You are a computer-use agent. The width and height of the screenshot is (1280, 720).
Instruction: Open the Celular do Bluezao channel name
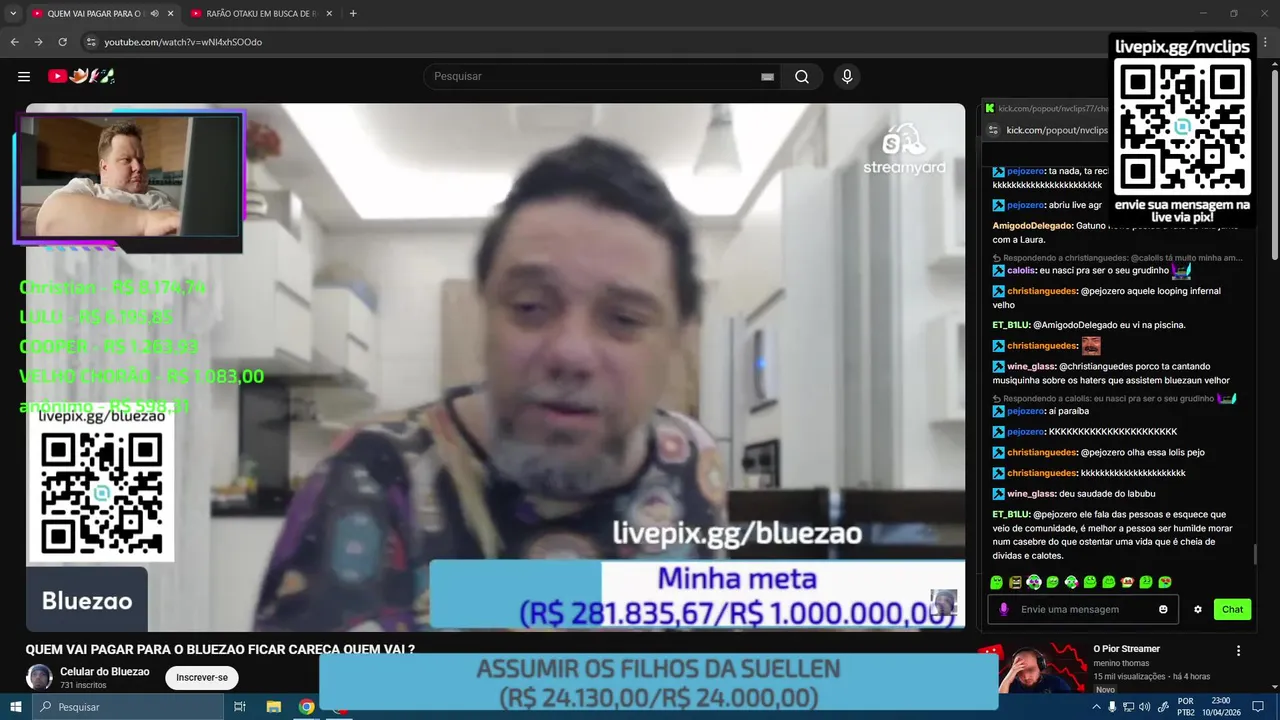[x=105, y=672]
